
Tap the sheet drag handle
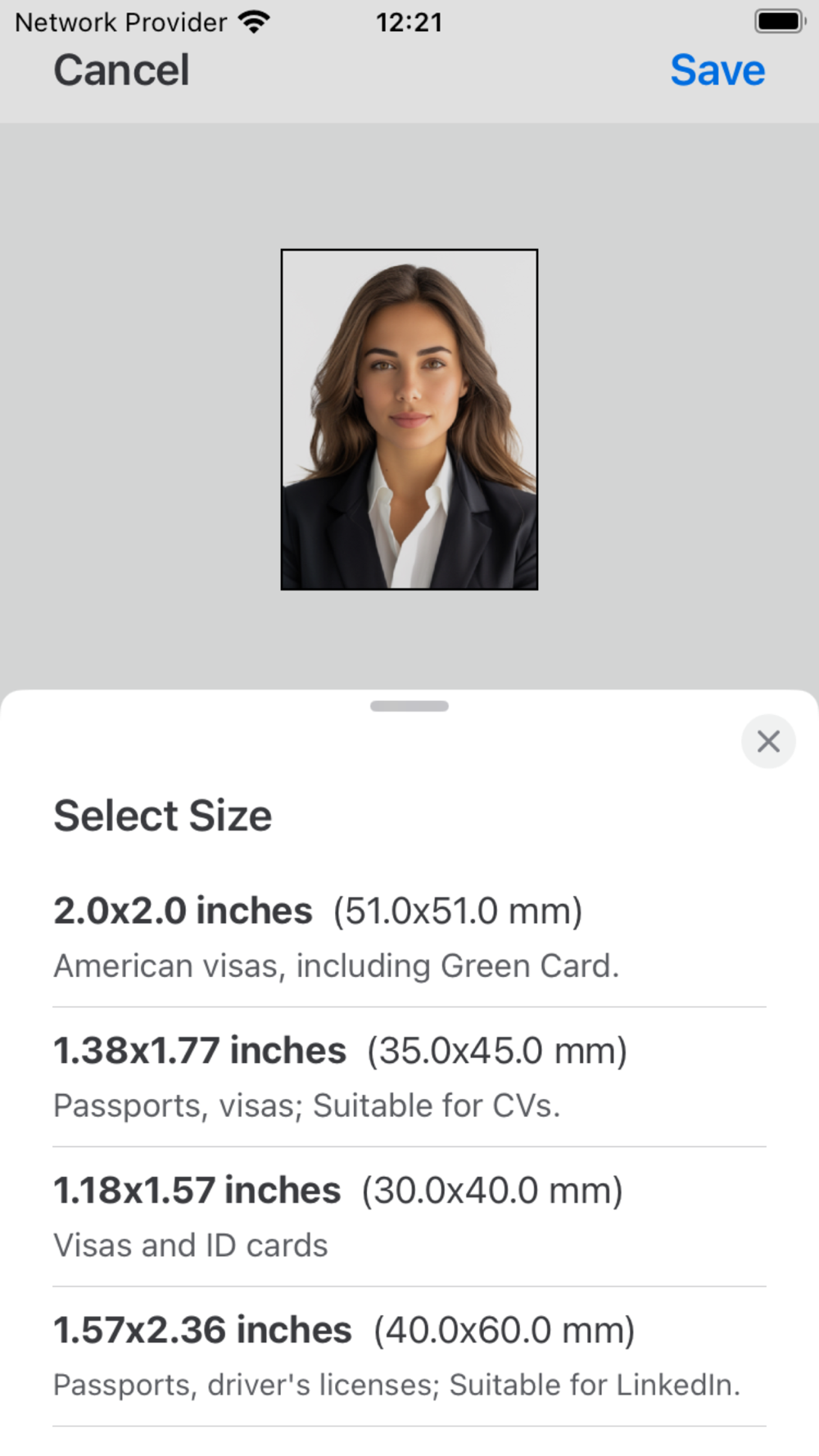point(409,706)
